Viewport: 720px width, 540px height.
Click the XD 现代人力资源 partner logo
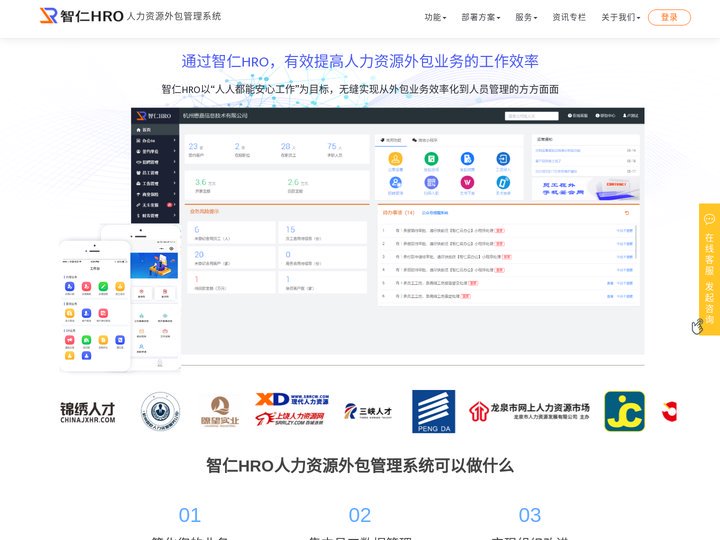pos(292,399)
